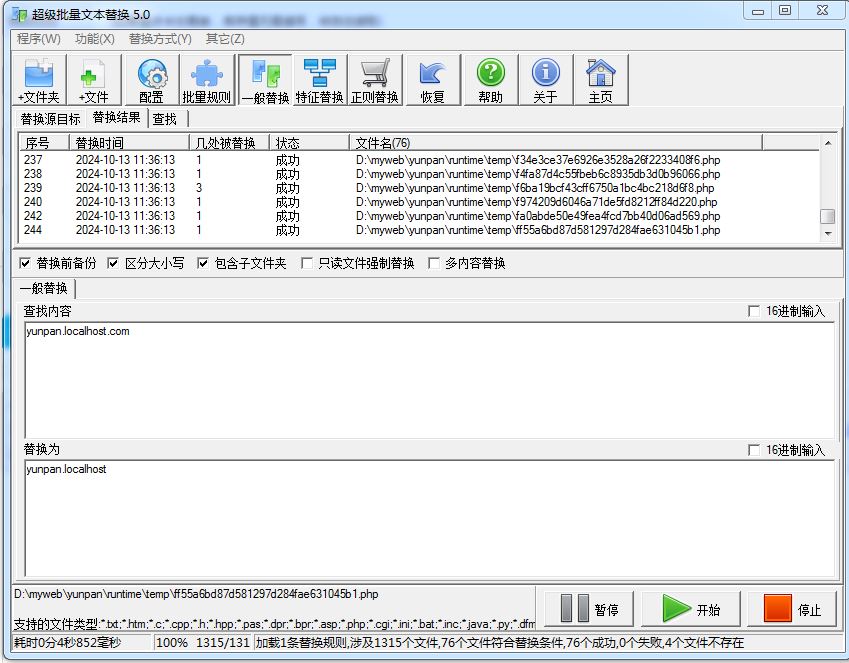Enable 16进制输入 for 查找内容

point(754,312)
